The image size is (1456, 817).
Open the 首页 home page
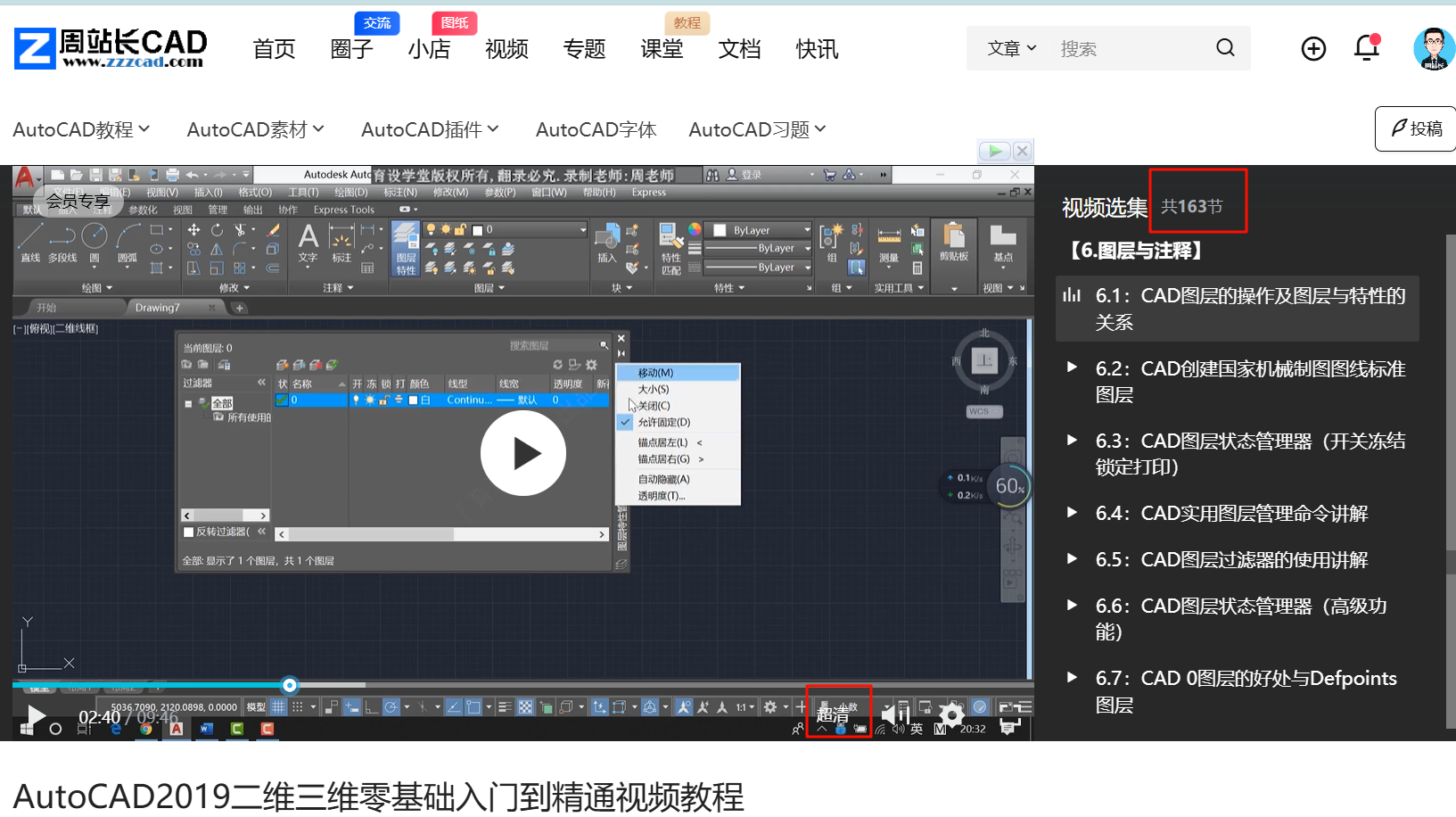274,49
